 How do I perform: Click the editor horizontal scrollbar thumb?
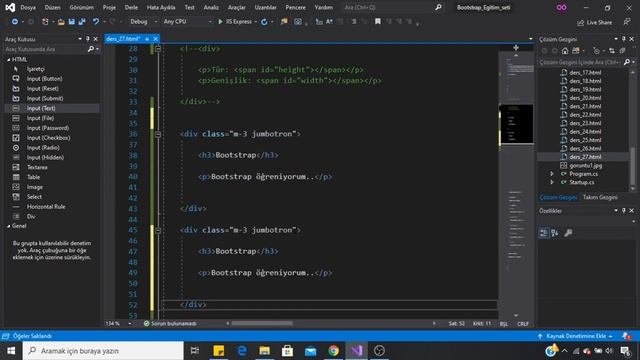[x=262, y=324]
